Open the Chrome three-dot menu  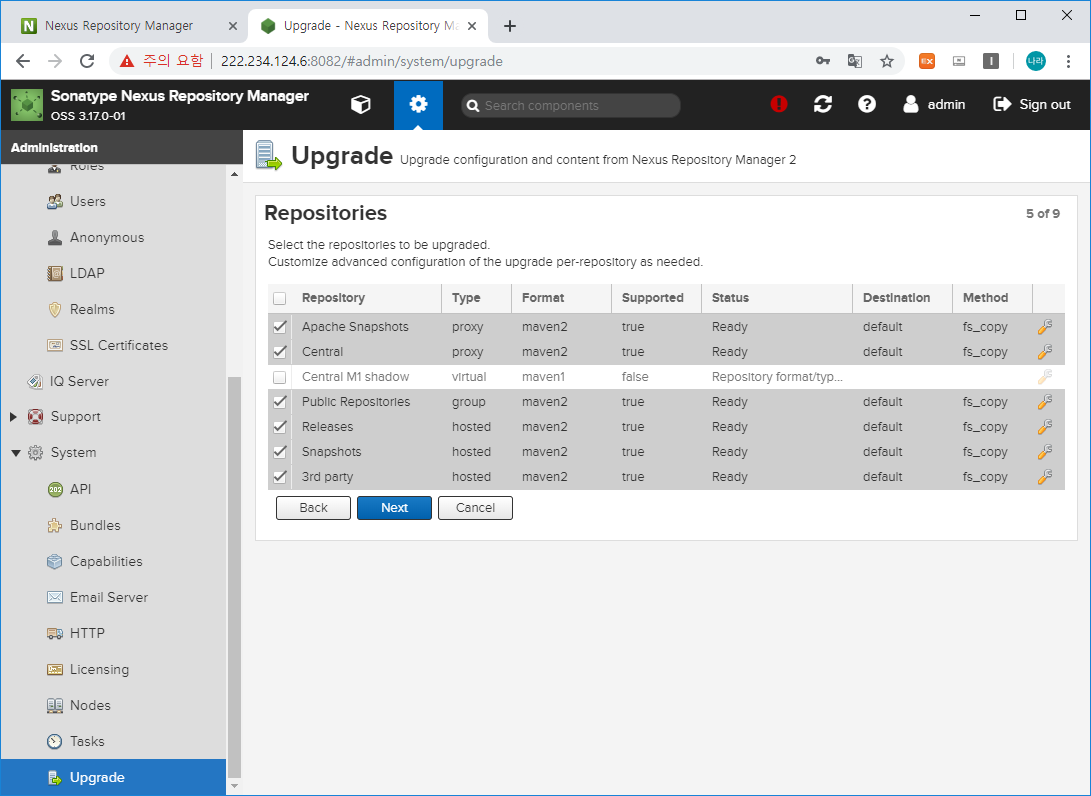[x=1068, y=61]
